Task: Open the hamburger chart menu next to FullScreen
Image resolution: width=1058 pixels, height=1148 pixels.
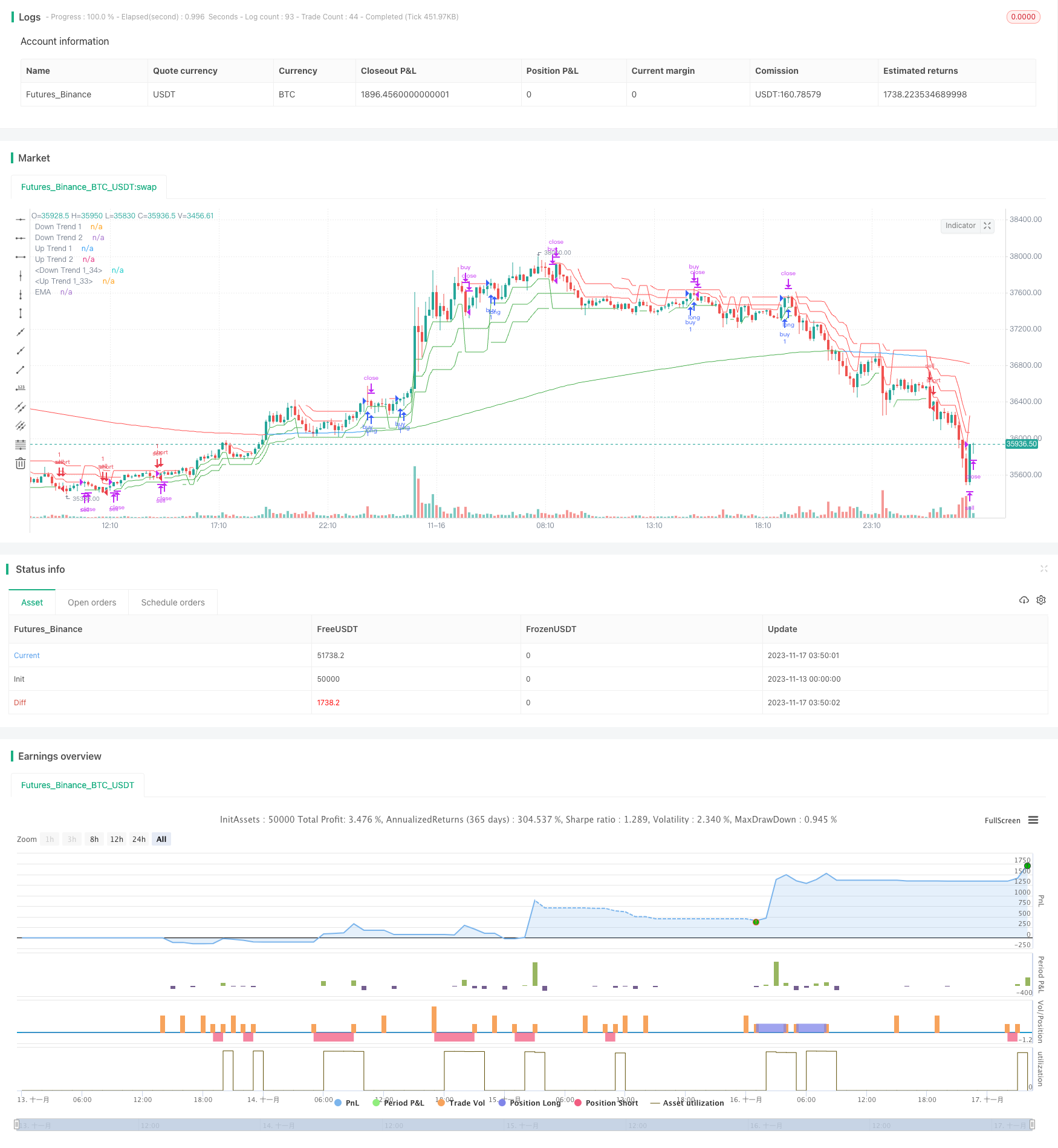Action: (x=1033, y=820)
